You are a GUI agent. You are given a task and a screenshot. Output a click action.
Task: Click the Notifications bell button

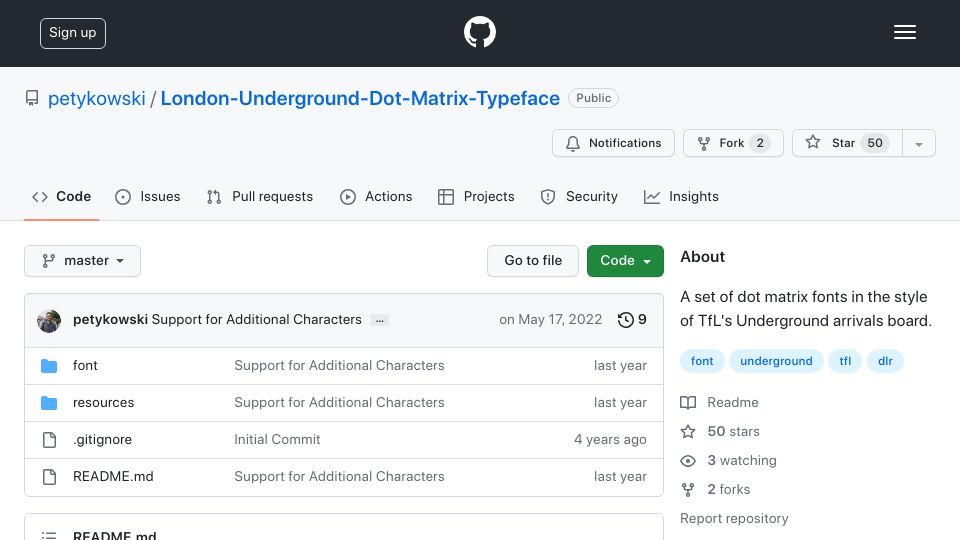pos(613,143)
